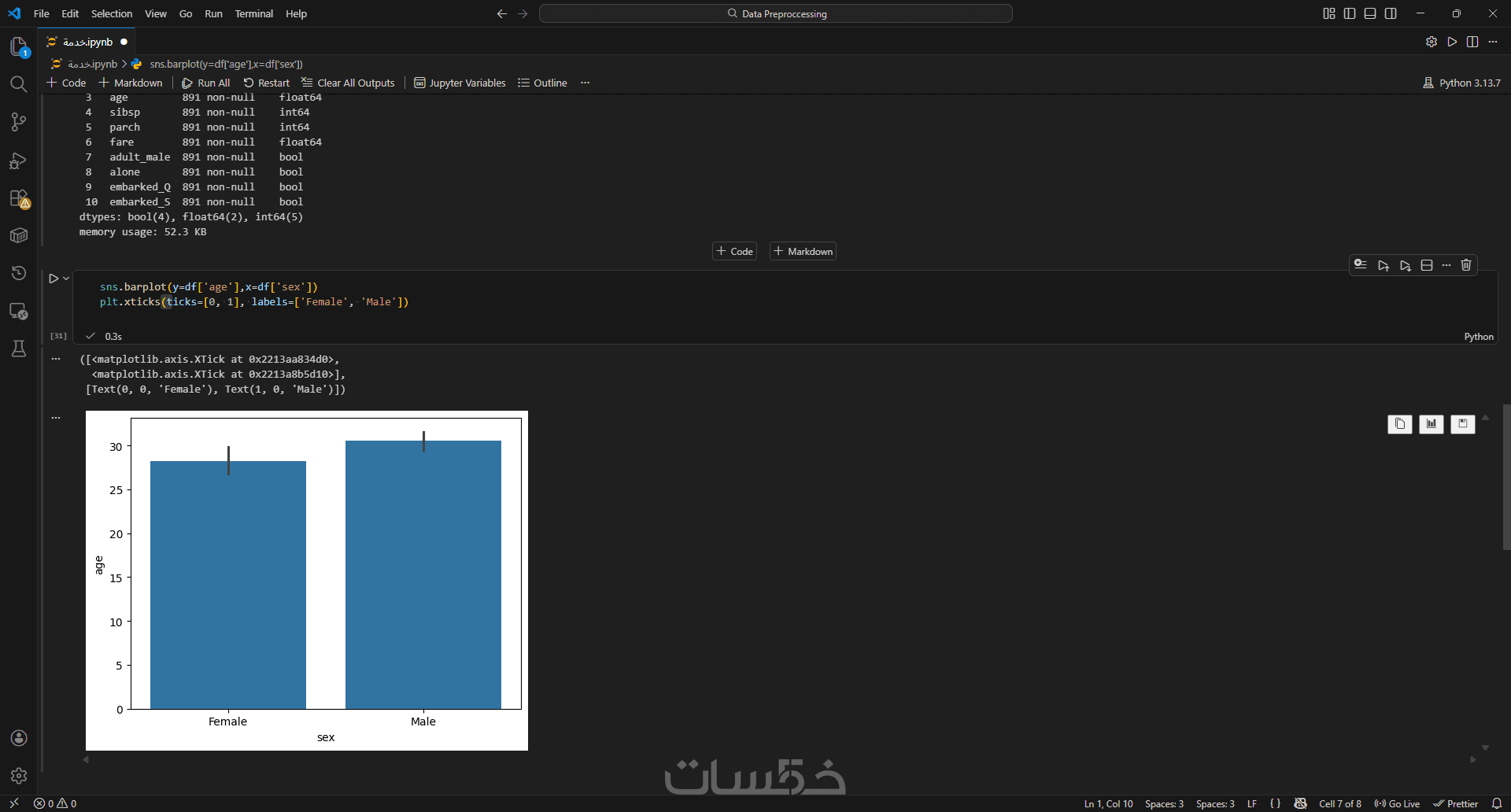Open the Selection menu
1511x812 pixels.
112,13
